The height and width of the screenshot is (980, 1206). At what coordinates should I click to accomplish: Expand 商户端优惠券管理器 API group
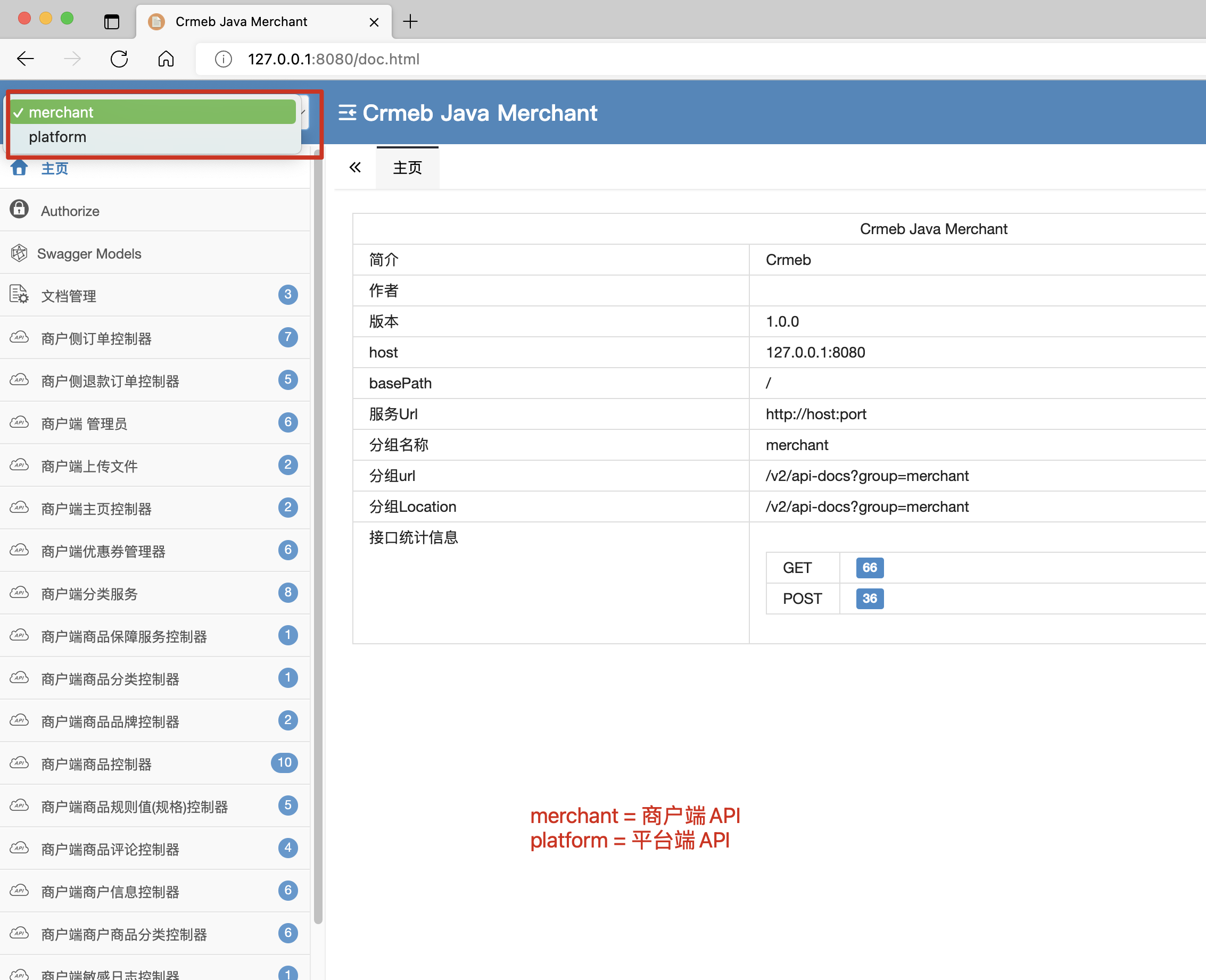155,551
